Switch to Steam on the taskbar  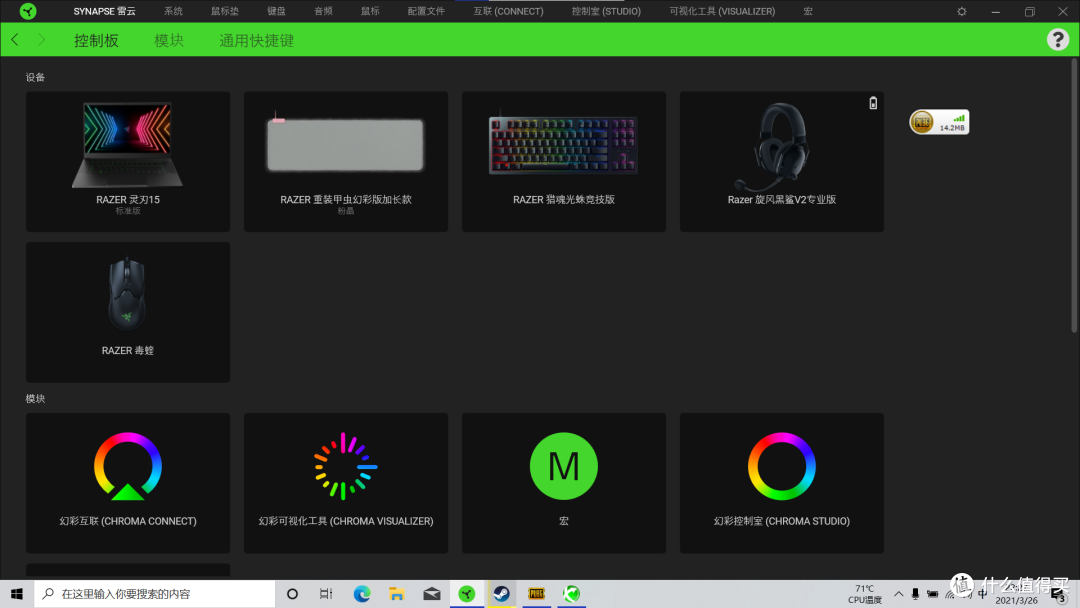coord(501,594)
